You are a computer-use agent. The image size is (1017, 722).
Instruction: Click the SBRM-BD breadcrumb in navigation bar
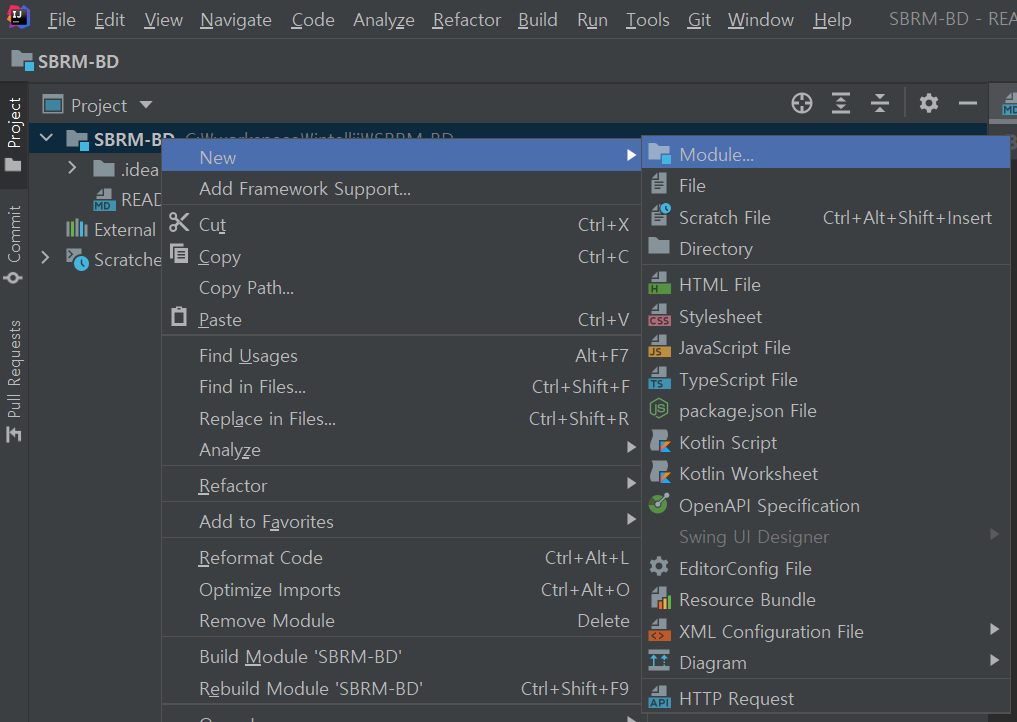click(66, 62)
